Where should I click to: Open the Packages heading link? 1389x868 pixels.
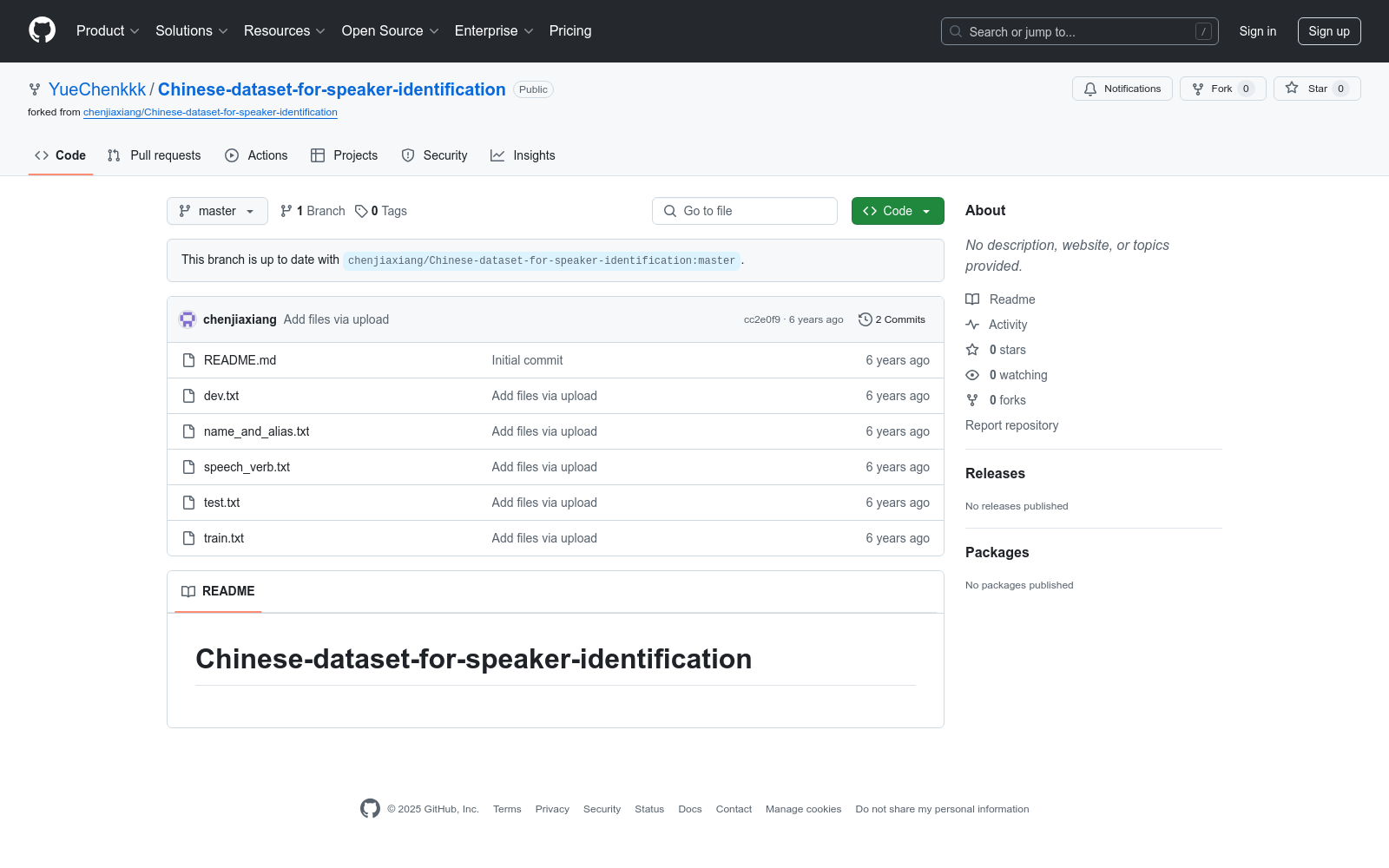click(x=997, y=552)
